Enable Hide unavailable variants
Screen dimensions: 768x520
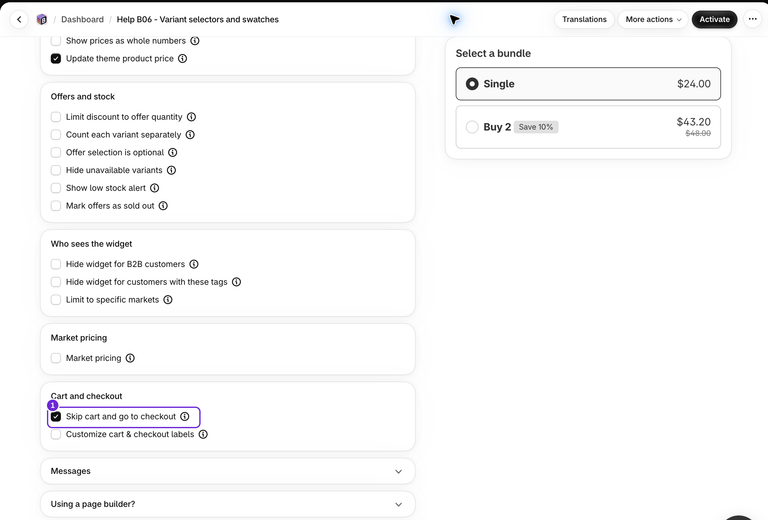click(x=56, y=170)
